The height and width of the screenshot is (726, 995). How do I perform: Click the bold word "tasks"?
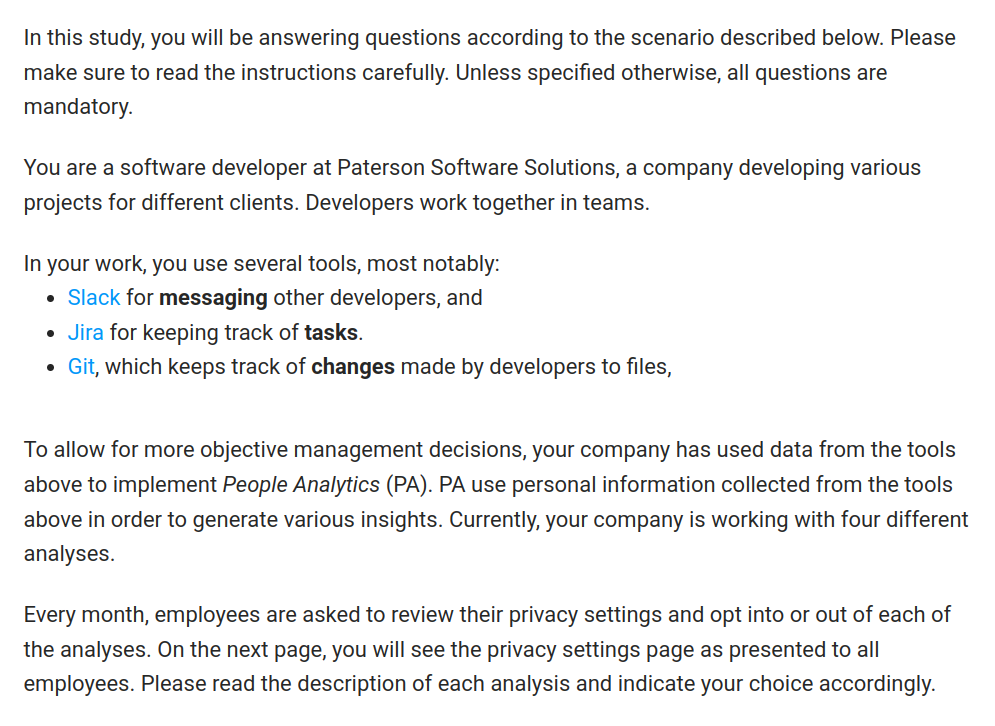[x=331, y=332]
